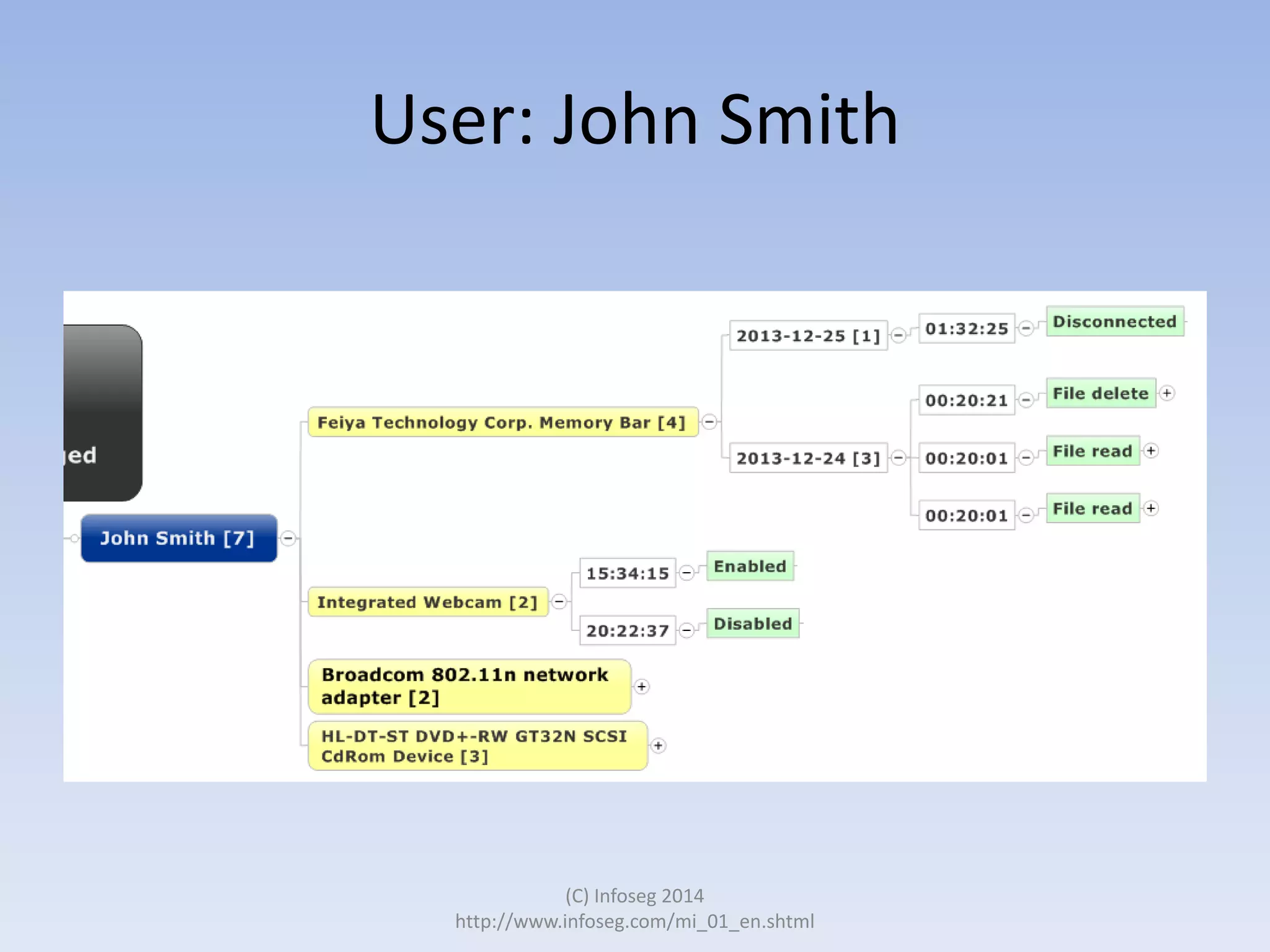Collapse the John Smith [7] node
Screen dimensions: 1270x952
(x=288, y=538)
